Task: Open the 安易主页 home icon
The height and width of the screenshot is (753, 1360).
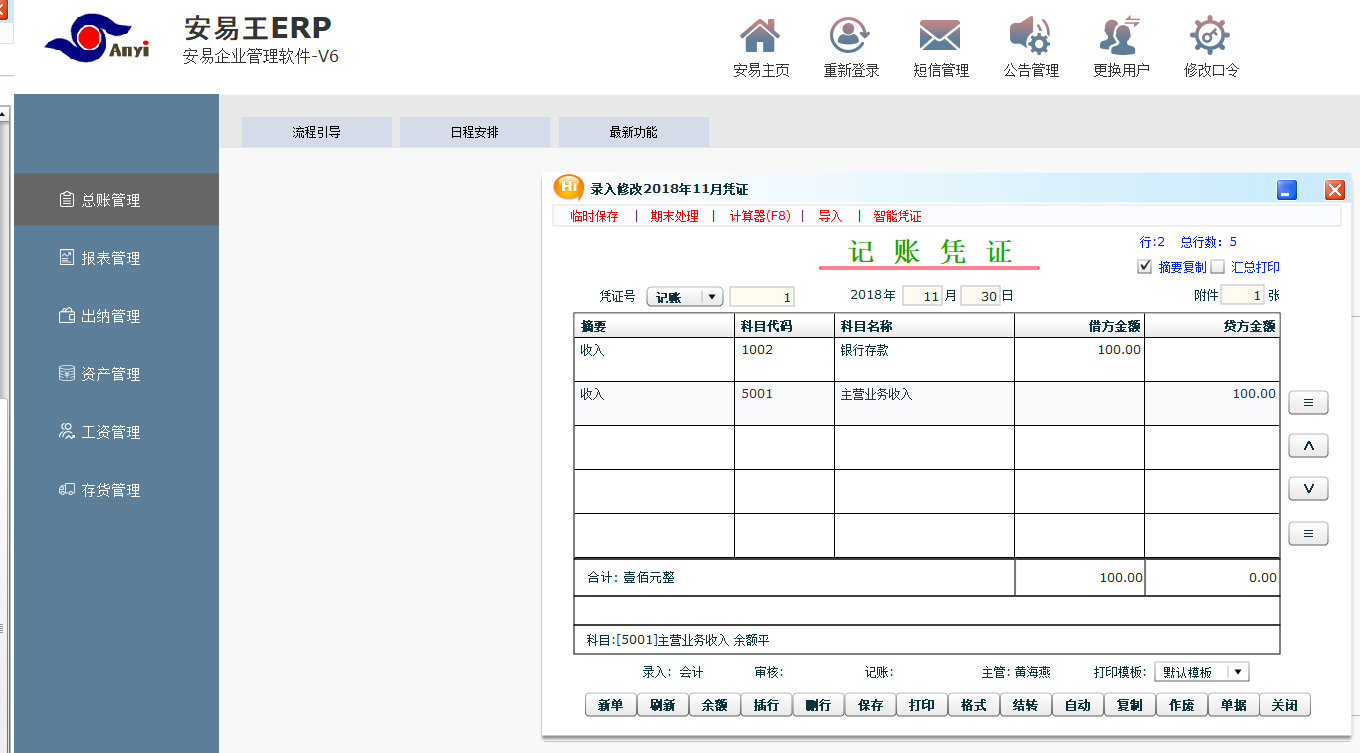Action: tap(760, 36)
